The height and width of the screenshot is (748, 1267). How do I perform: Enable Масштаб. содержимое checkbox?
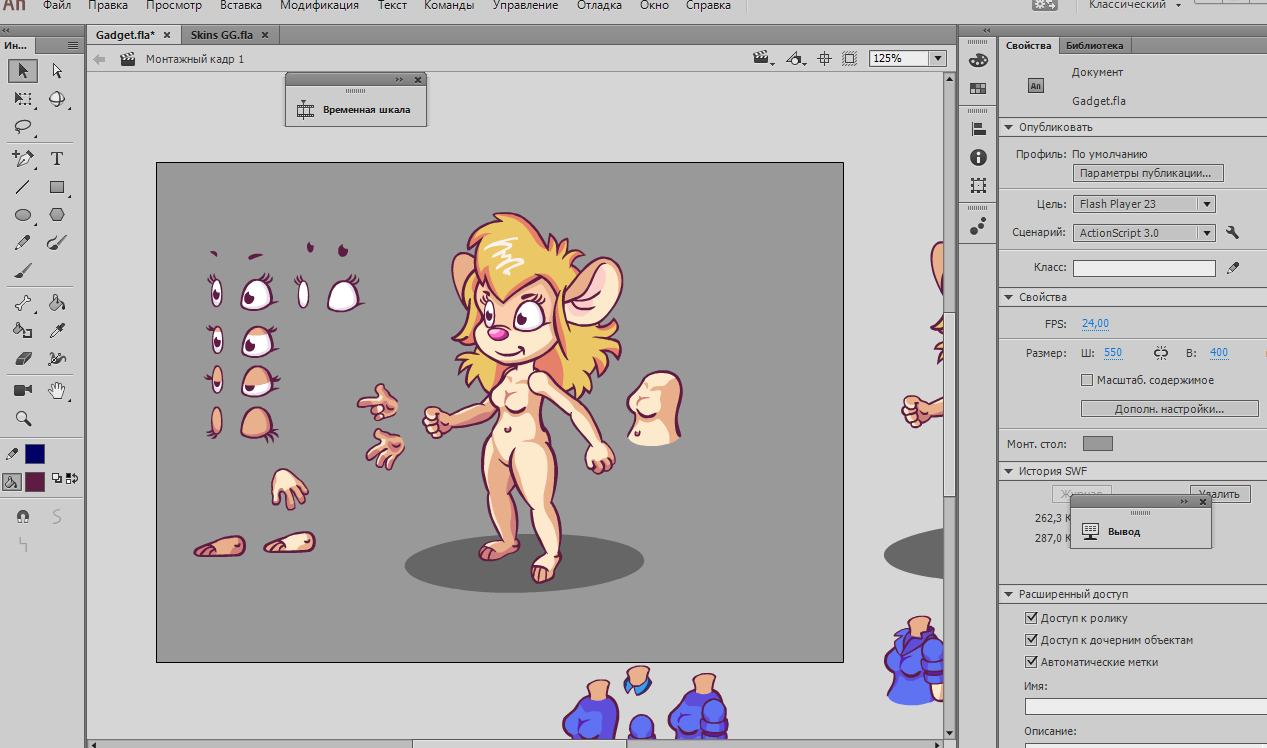[1087, 380]
